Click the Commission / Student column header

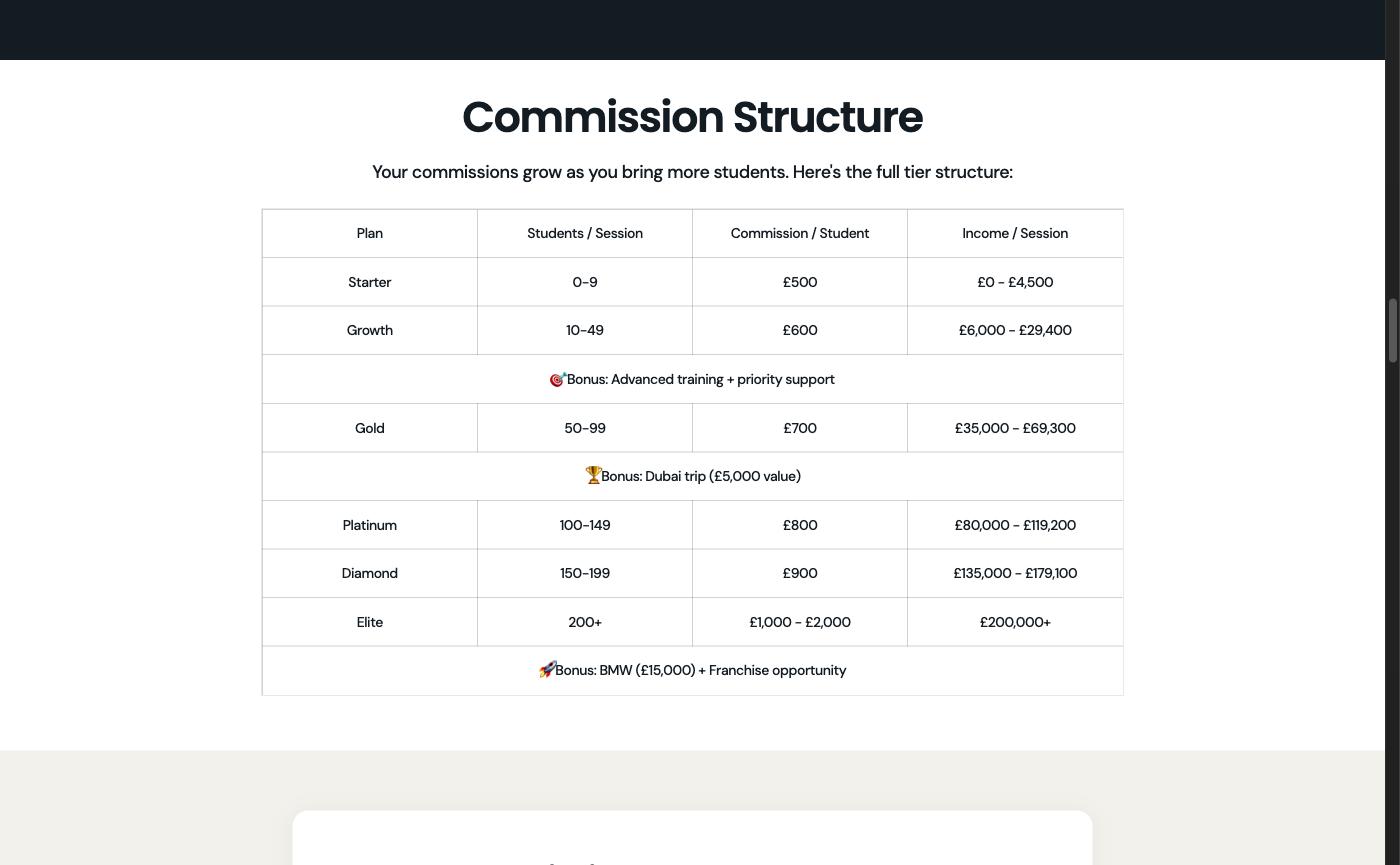click(800, 233)
